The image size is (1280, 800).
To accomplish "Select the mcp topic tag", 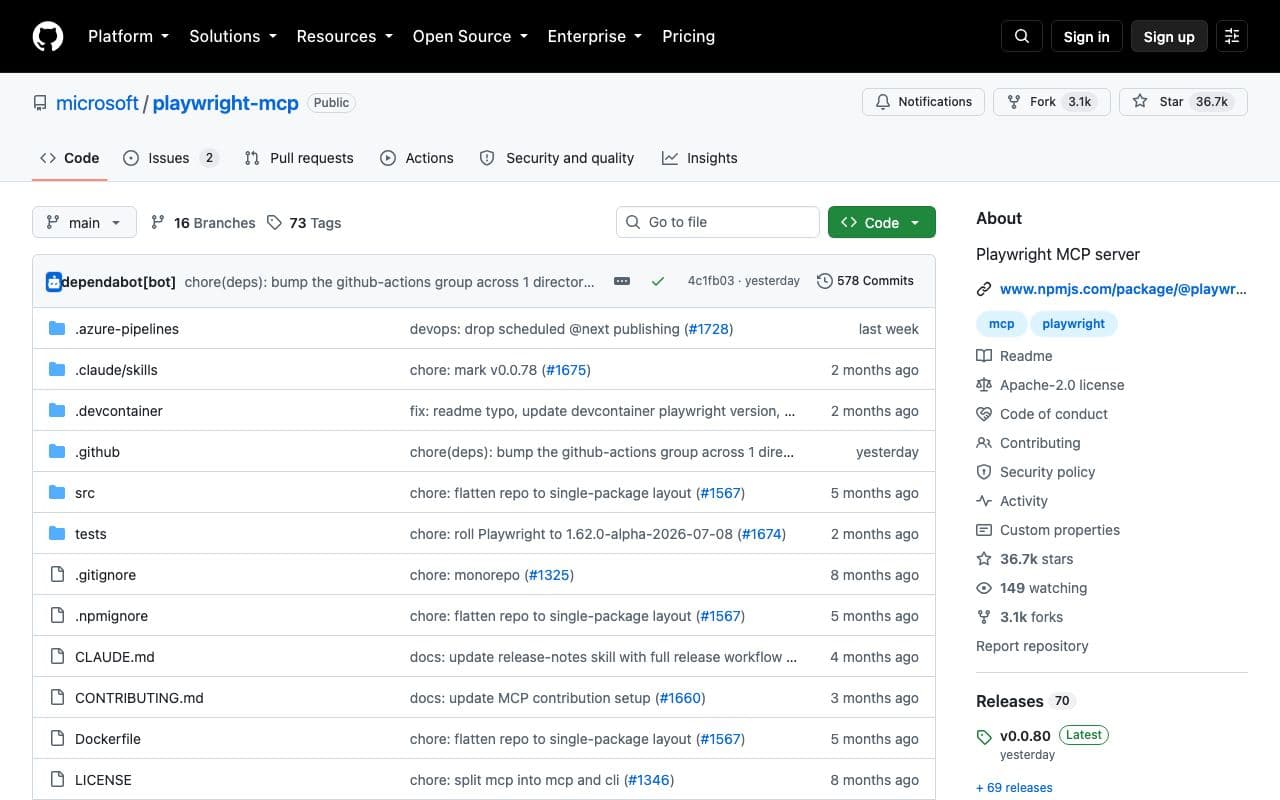I will click(1001, 324).
